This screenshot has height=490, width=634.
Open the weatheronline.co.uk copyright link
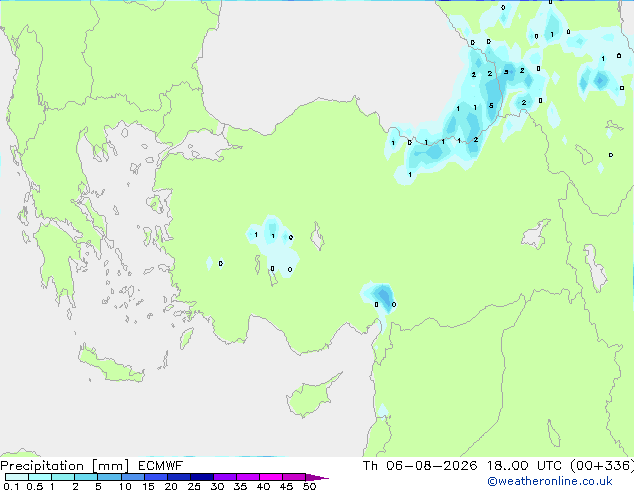[x=550, y=481]
